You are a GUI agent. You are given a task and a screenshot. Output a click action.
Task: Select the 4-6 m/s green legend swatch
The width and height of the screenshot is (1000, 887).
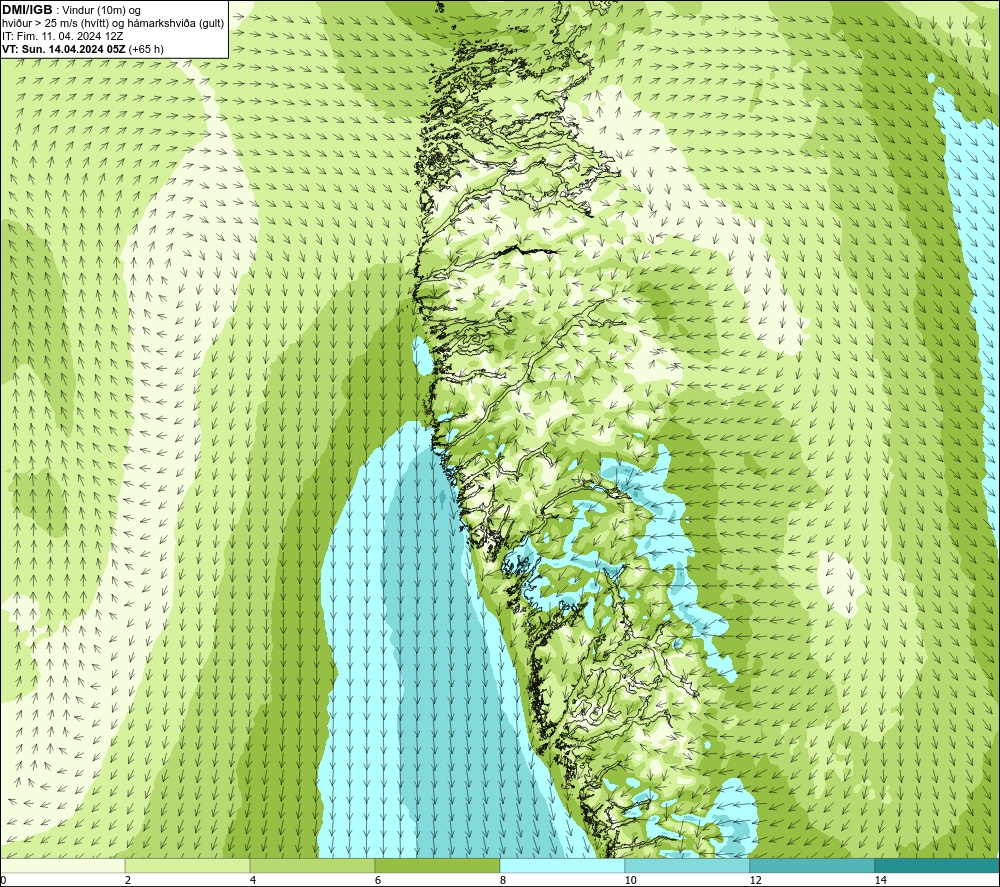tap(312, 865)
